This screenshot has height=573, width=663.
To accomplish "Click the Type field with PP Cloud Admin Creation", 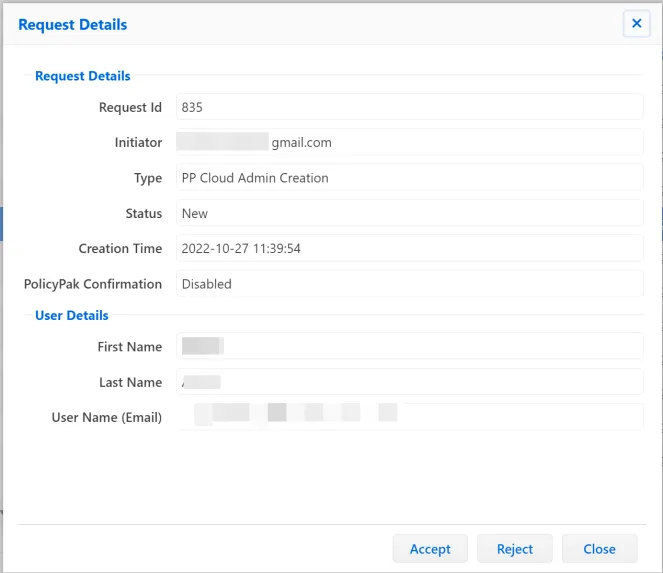I will tap(409, 178).
